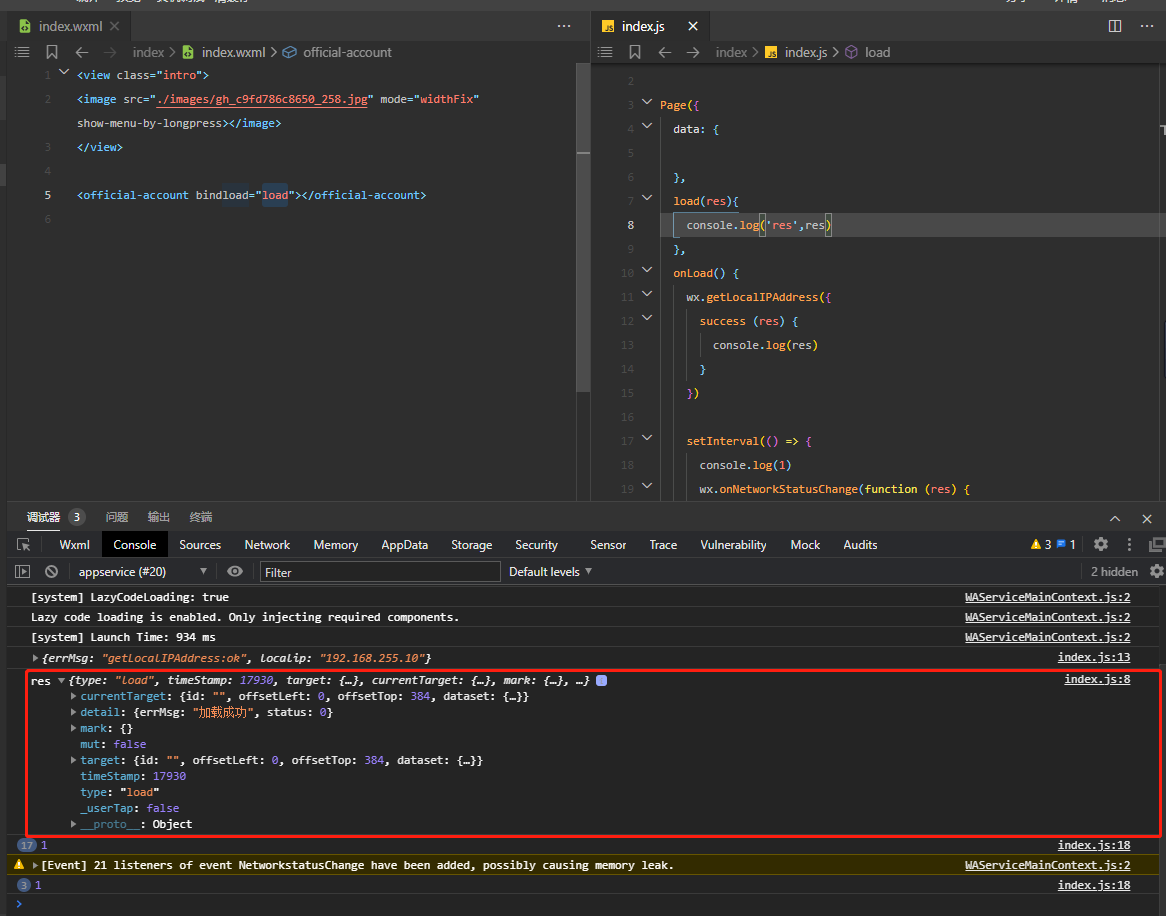Click the split editor icon
The height and width of the screenshot is (916, 1166).
[1115, 26]
